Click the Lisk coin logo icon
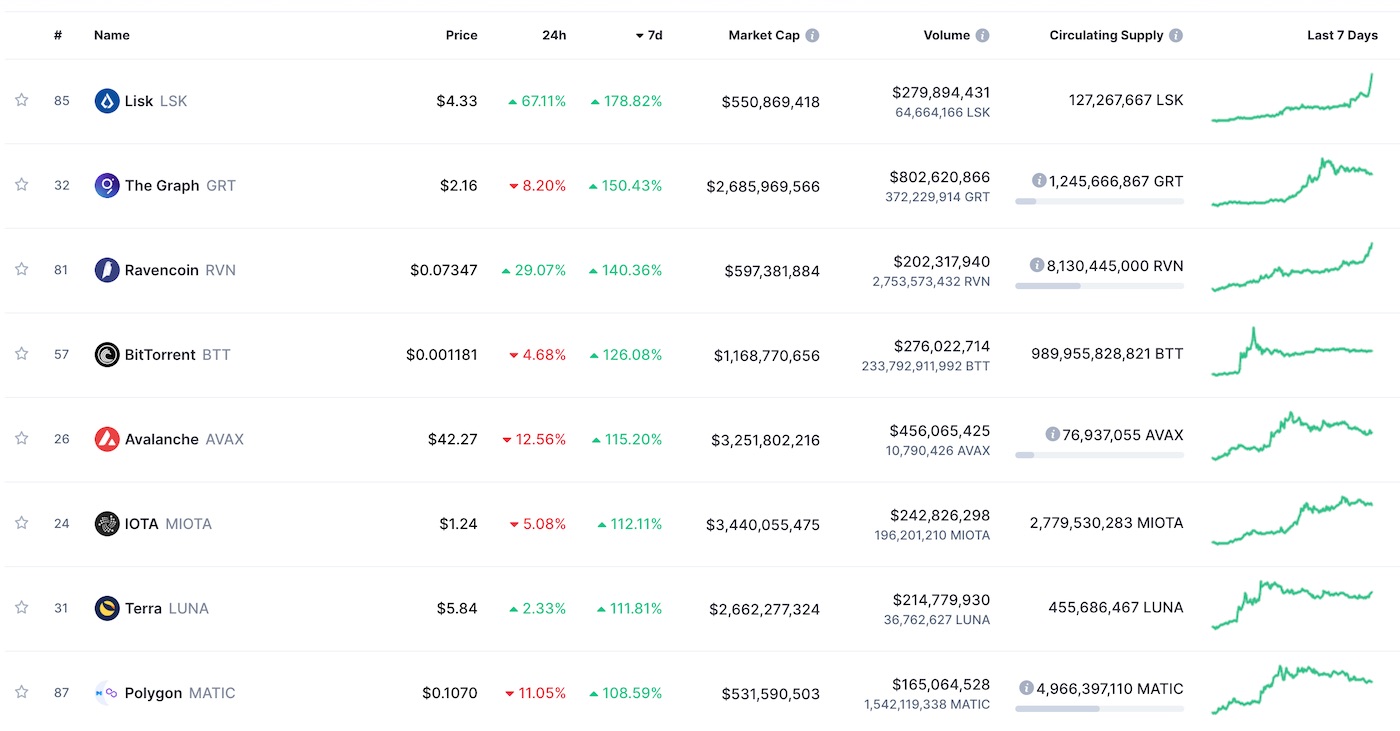Image resolution: width=1400 pixels, height=731 pixels. tap(107, 101)
